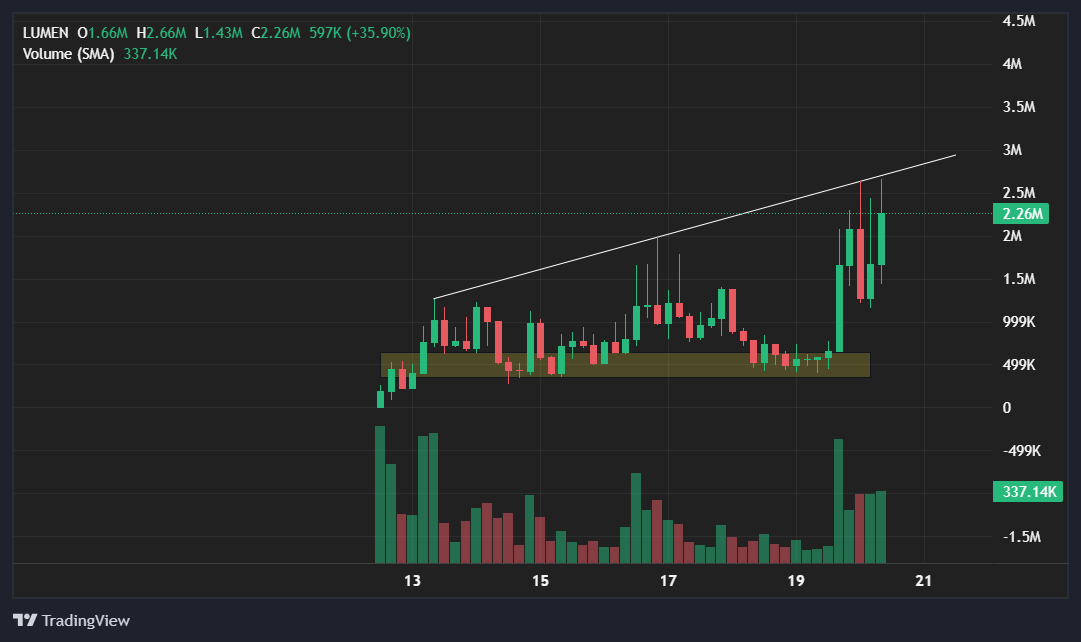Select the yellow support zone rectangle
Screen dimensions: 1081x642
(x=625, y=365)
